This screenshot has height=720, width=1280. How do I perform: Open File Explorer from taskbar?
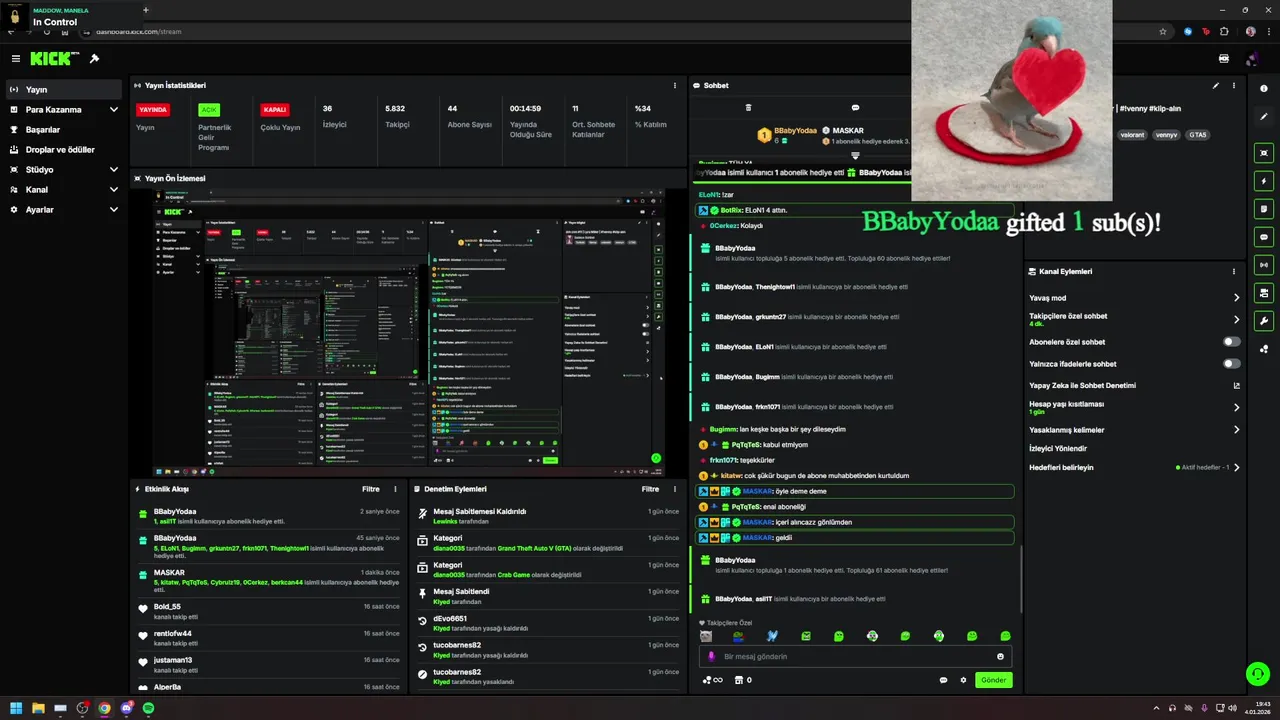(38, 708)
